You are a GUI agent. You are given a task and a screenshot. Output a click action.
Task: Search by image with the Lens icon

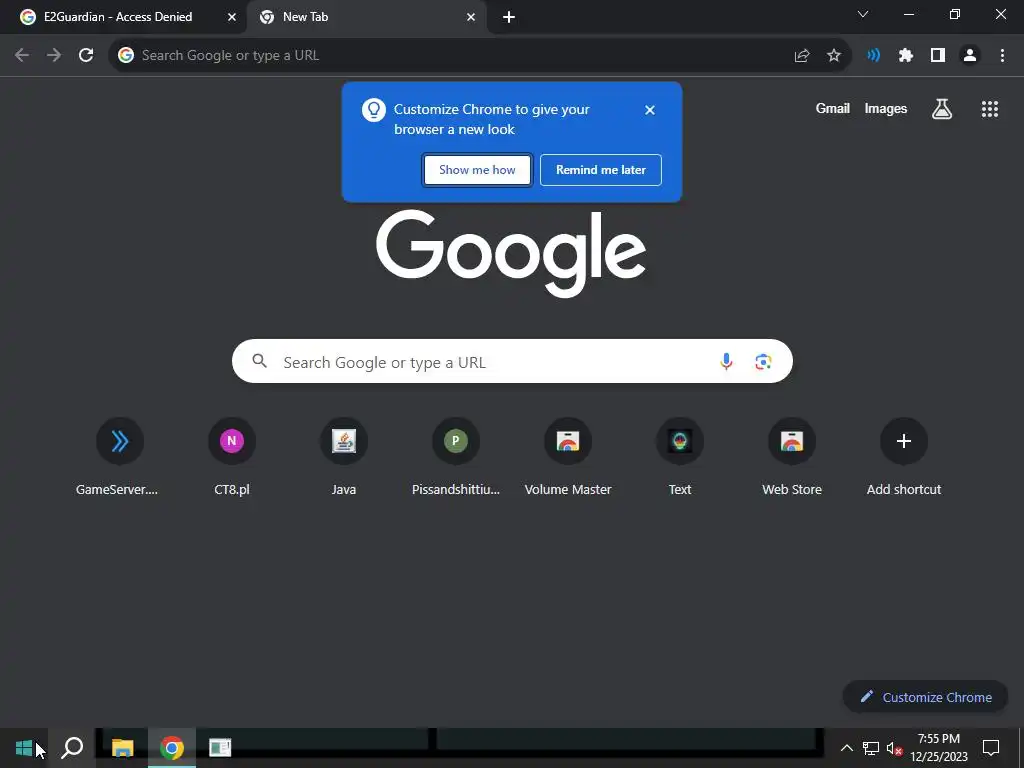pyautogui.click(x=763, y=361)
